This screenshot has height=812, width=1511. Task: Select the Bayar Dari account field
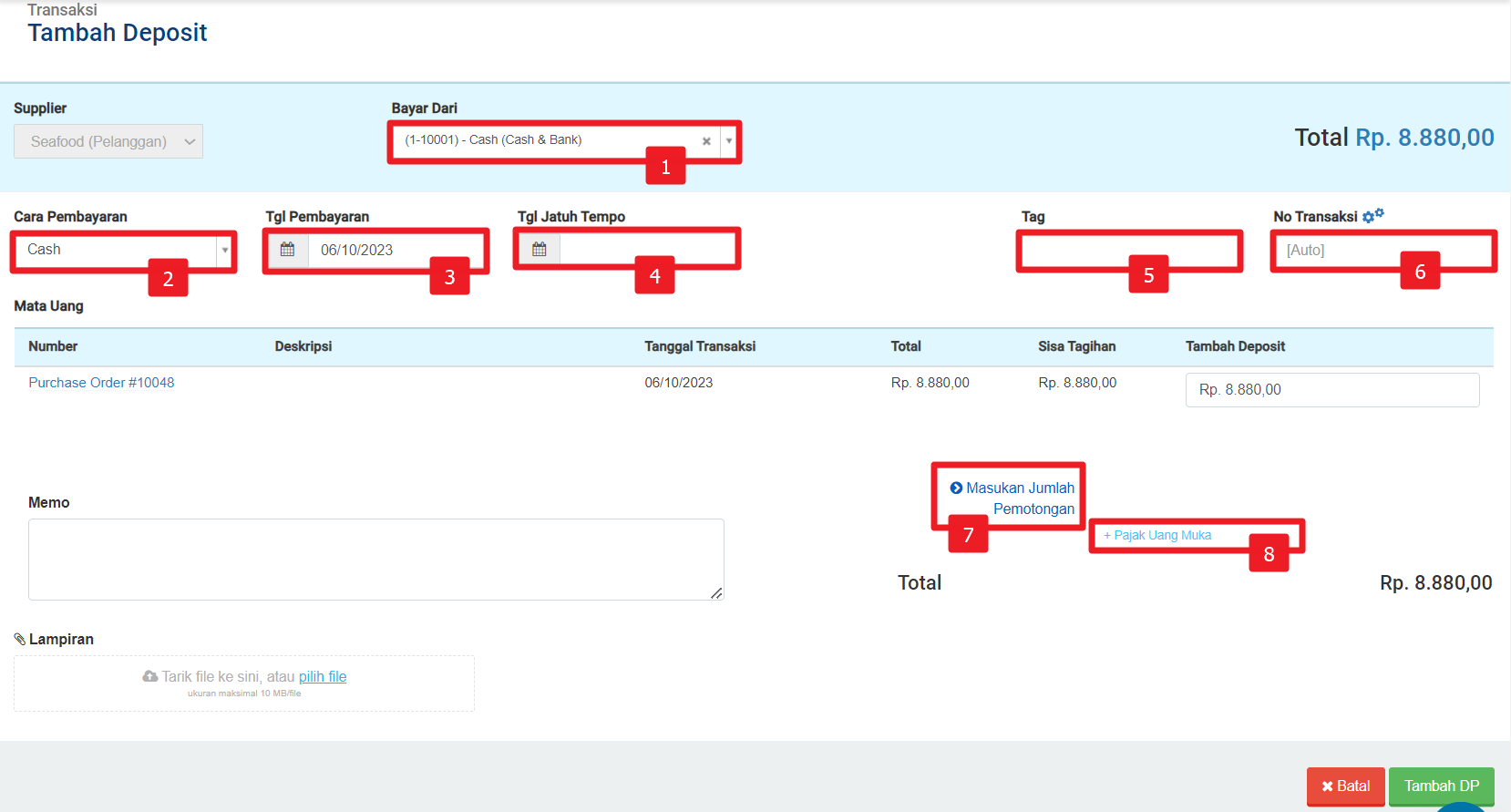(564, 140)
